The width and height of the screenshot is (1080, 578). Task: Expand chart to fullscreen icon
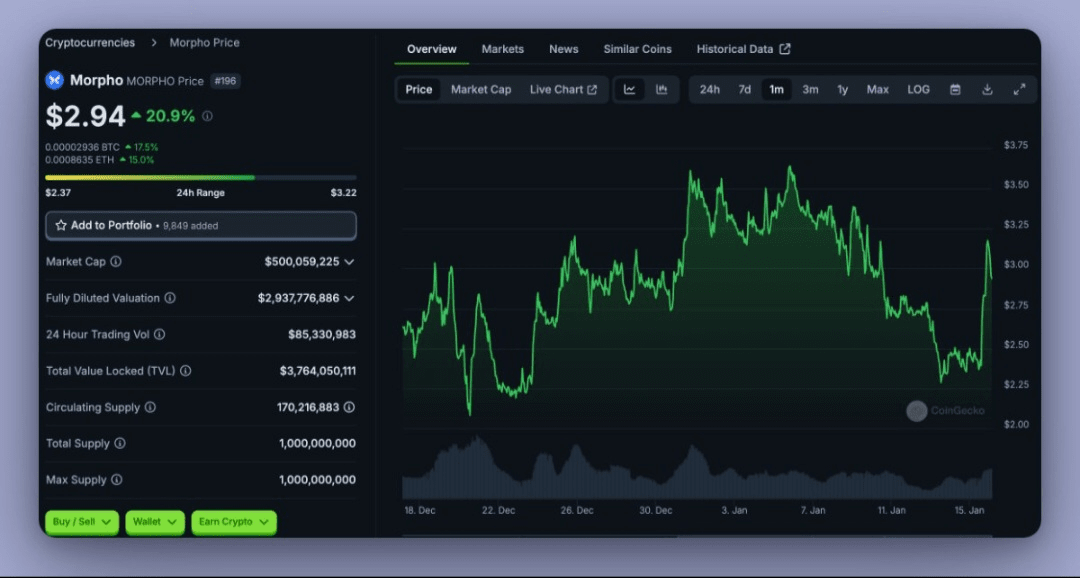coord(1019,90)
